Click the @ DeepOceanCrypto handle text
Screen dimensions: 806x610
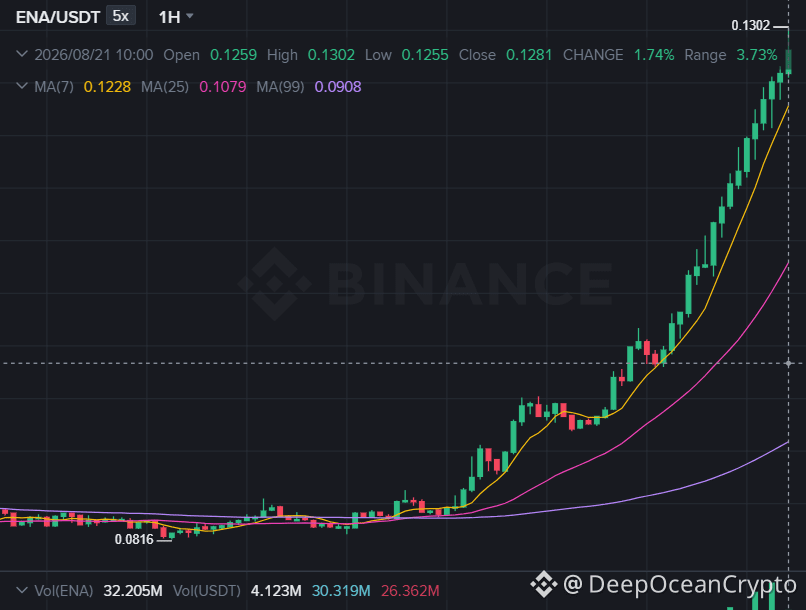tap(680, 585)
